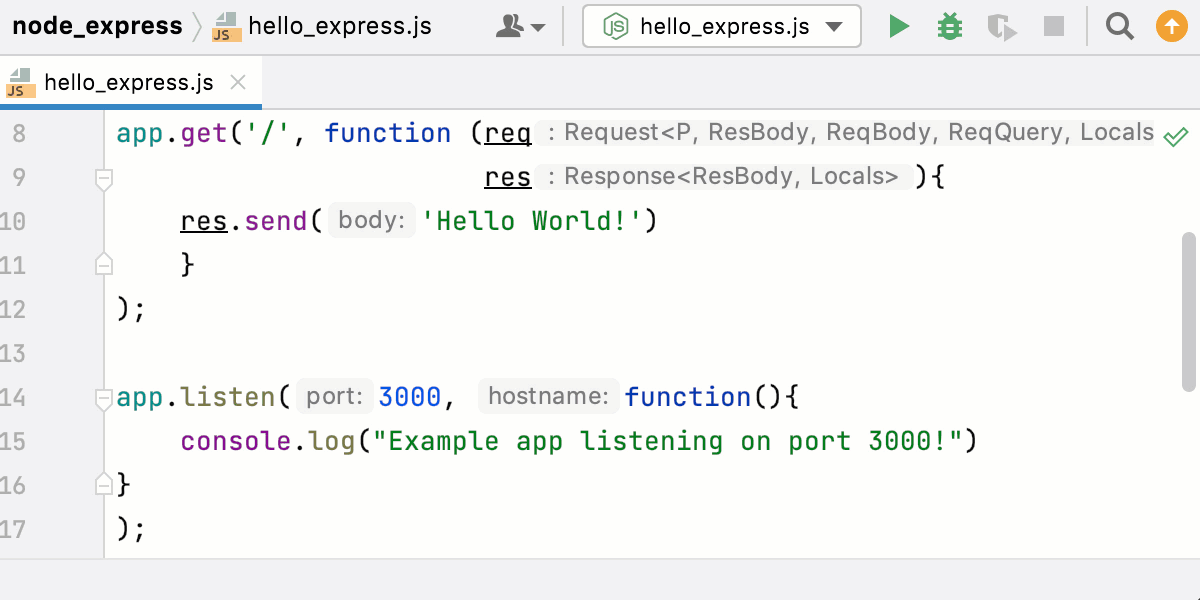Click the JS file icon in breadcrumb
This screenshot has width=1200, height=600.
(227, 27)
